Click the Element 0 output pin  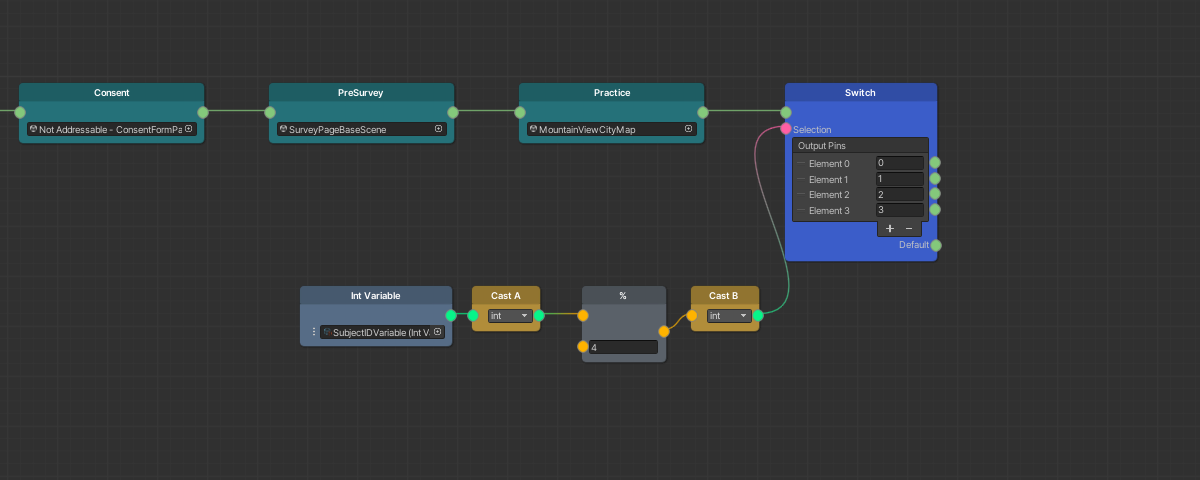[x=935, y=162]
